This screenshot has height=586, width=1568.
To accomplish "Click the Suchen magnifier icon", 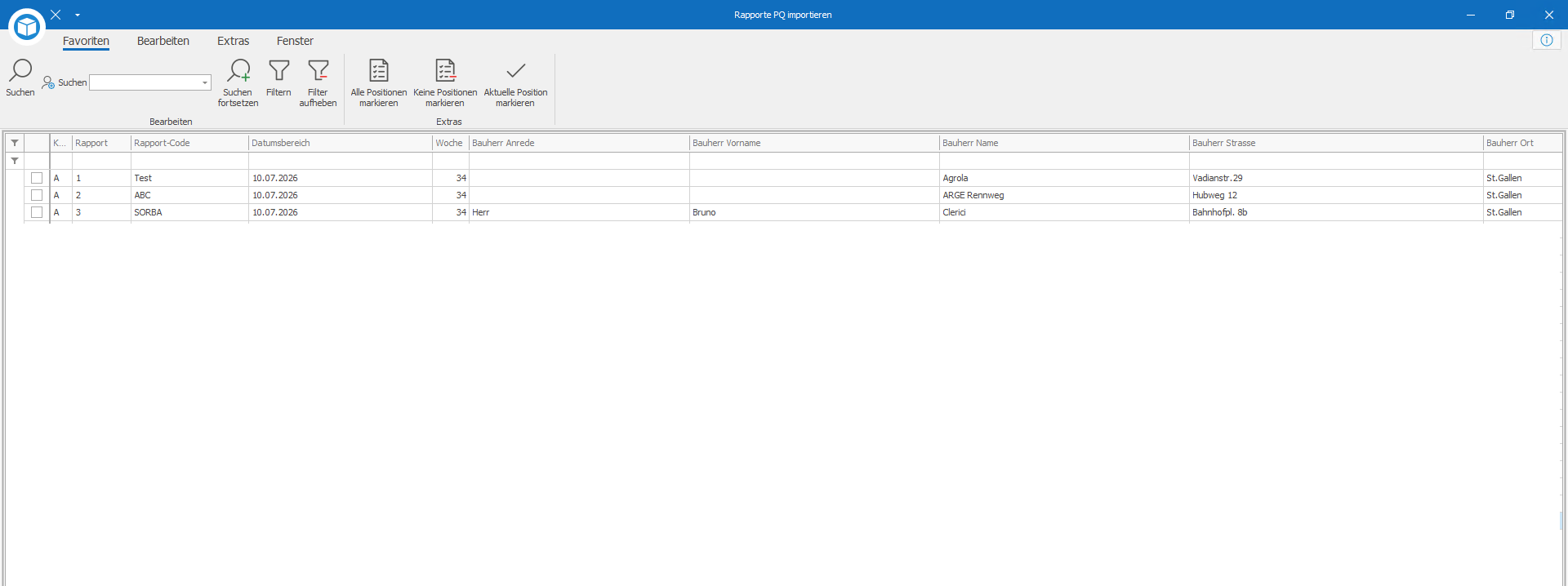I will pos(20,70).
